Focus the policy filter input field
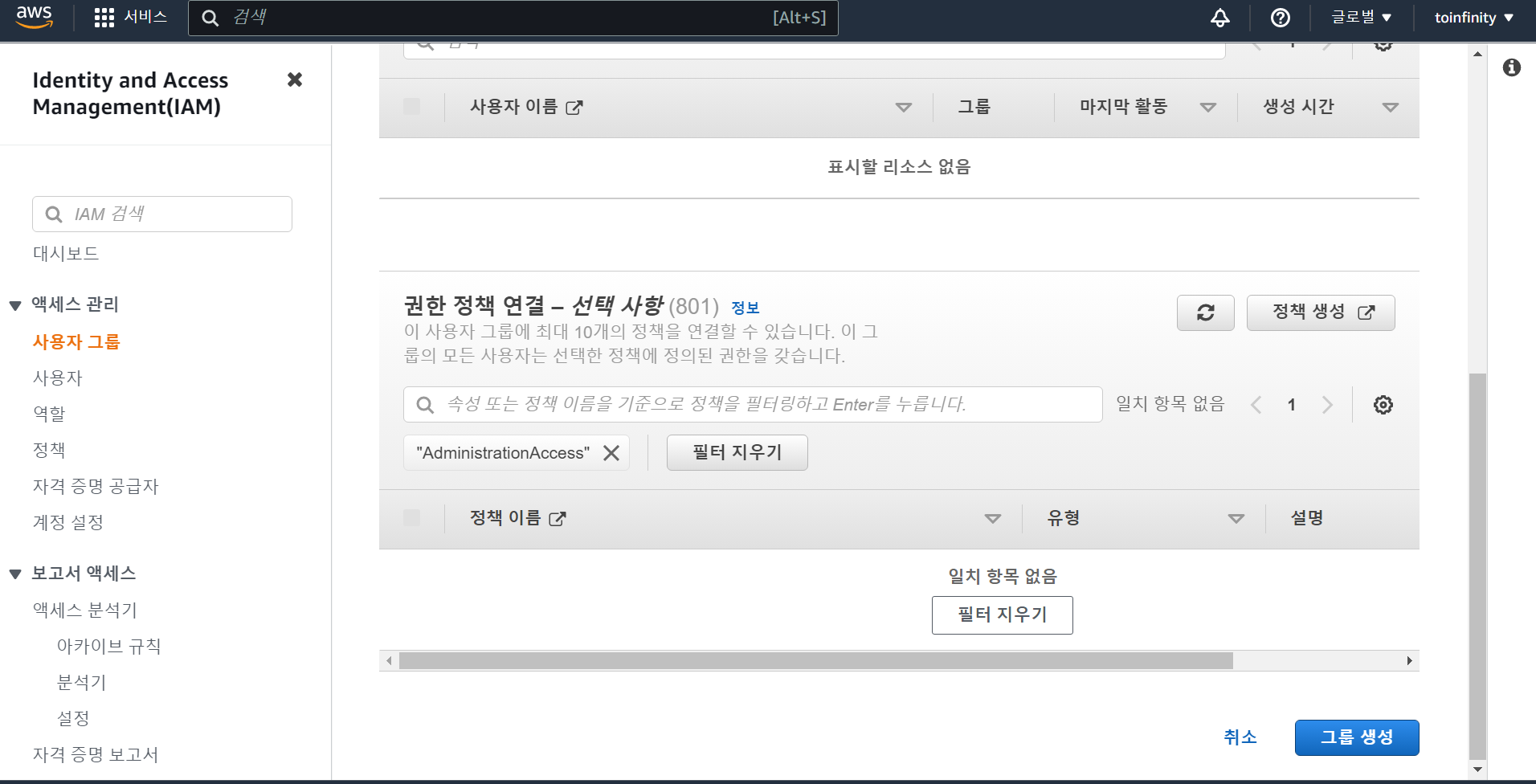 click(x=753, y=404)
